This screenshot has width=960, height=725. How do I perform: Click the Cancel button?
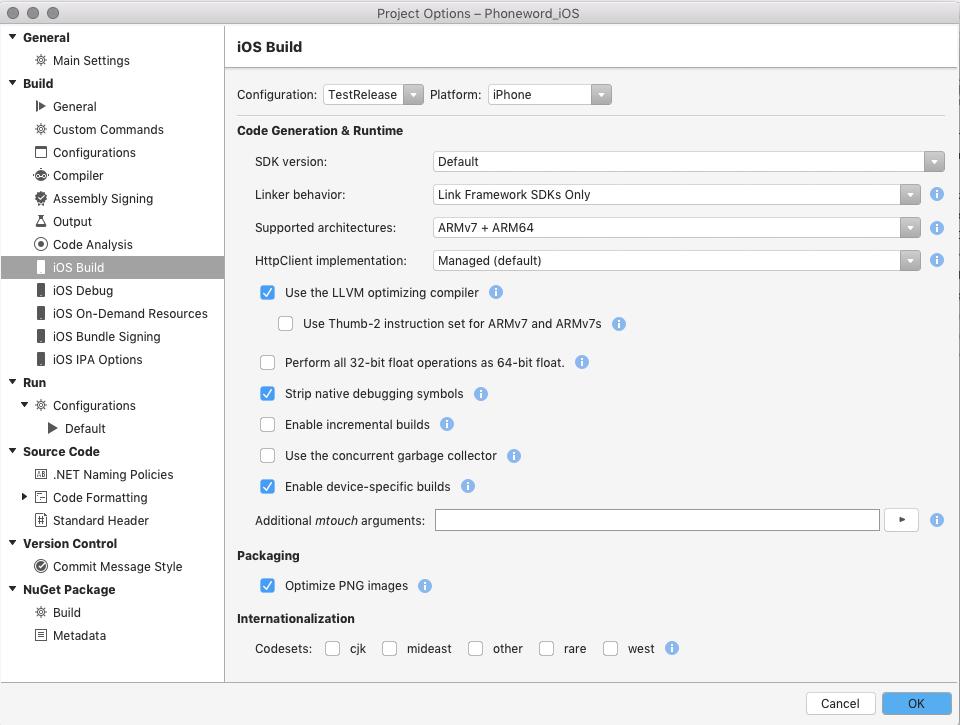(x=840, y=704)
